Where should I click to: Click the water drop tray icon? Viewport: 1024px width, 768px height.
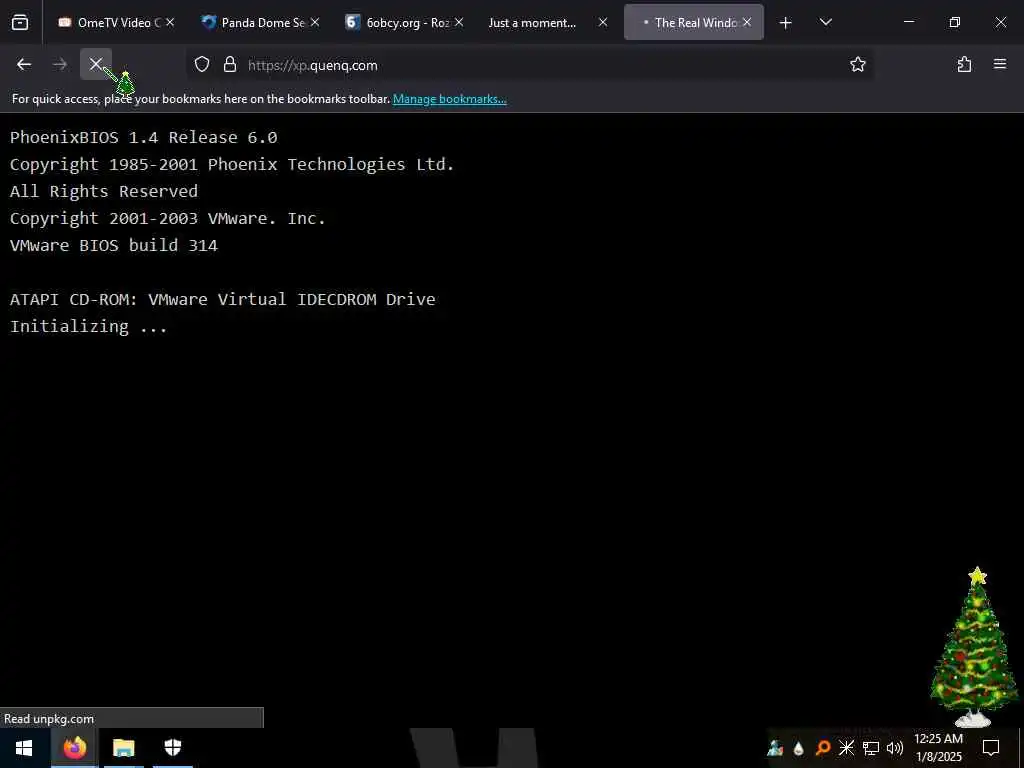tap(799, 748)
